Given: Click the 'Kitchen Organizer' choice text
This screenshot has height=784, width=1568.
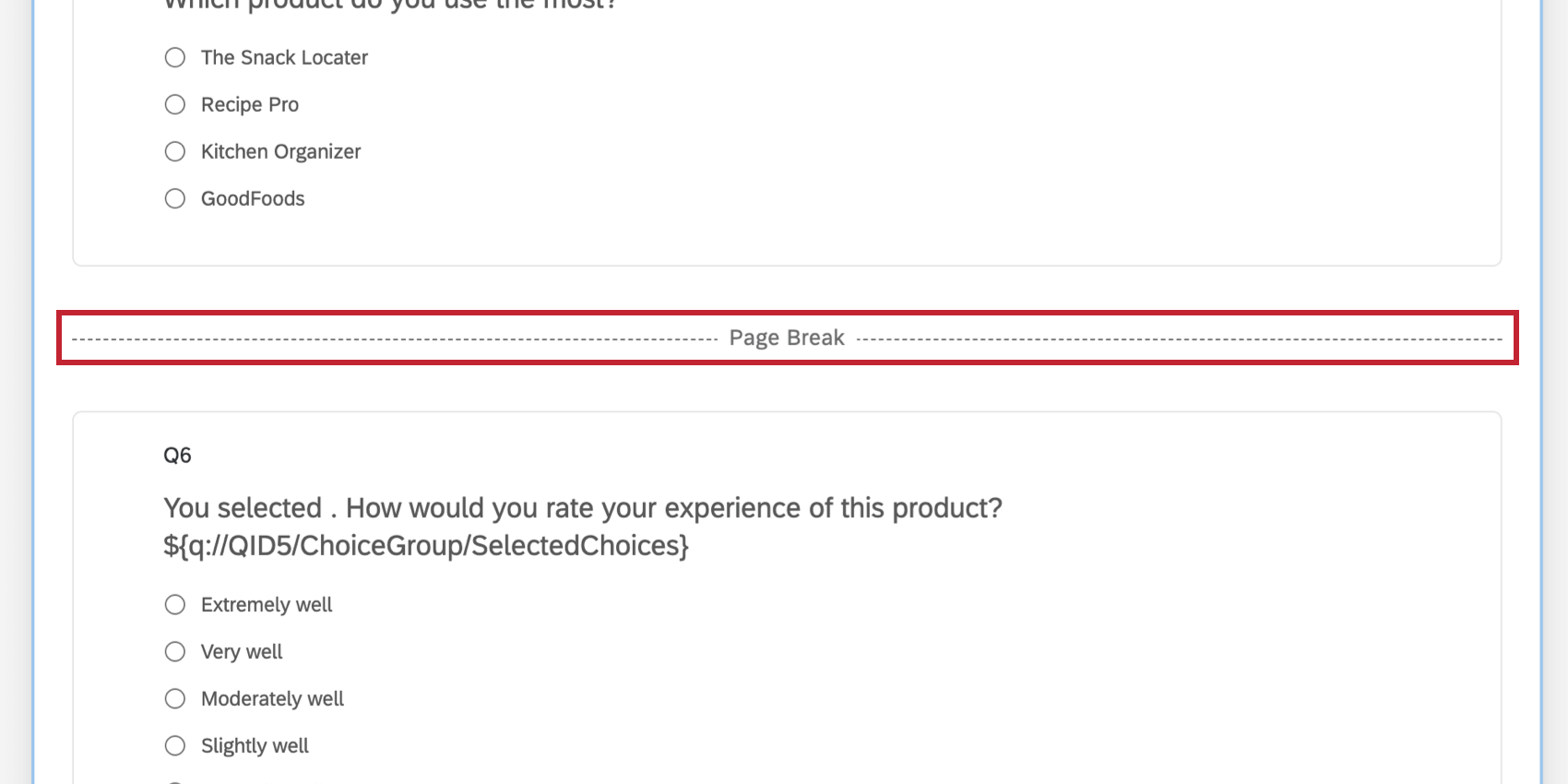Looking at the screenshot, I should click(x=280, y=151).
